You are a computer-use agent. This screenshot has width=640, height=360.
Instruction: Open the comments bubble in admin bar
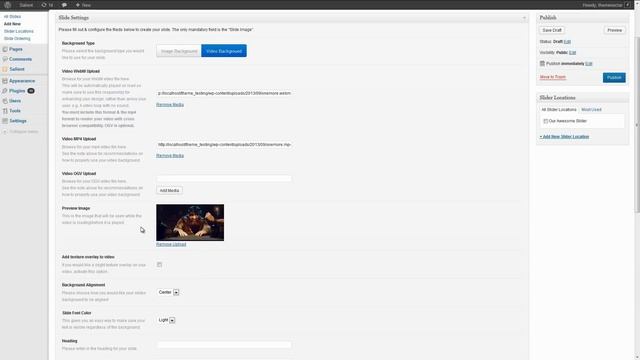click(64, 5)
